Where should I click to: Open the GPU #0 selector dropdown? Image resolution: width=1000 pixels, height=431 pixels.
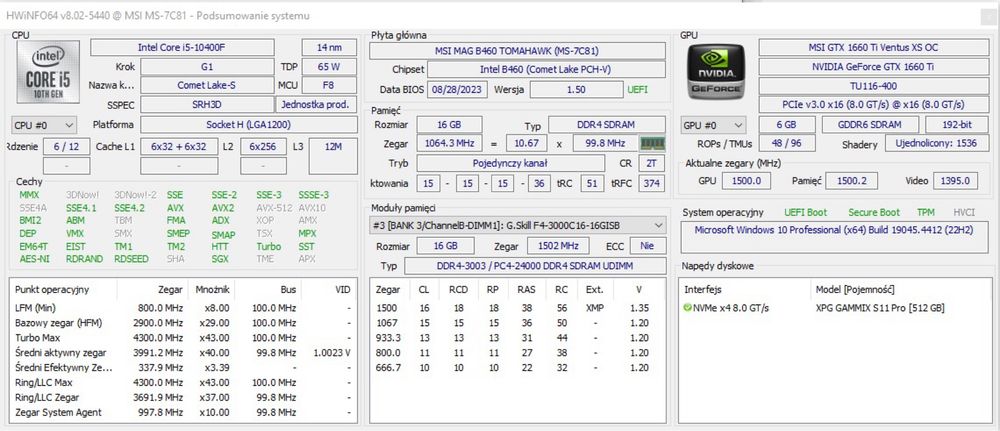coord(714,125)
